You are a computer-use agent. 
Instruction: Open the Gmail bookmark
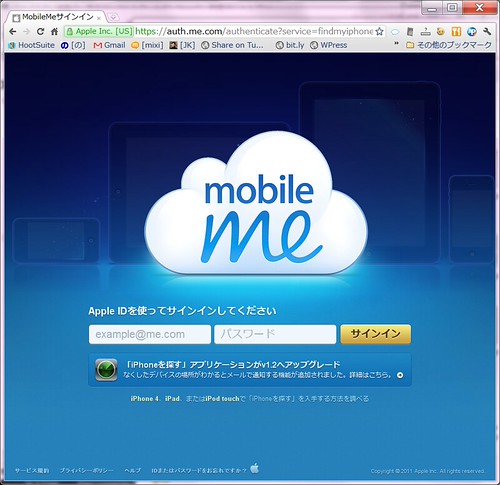[110, 45]
